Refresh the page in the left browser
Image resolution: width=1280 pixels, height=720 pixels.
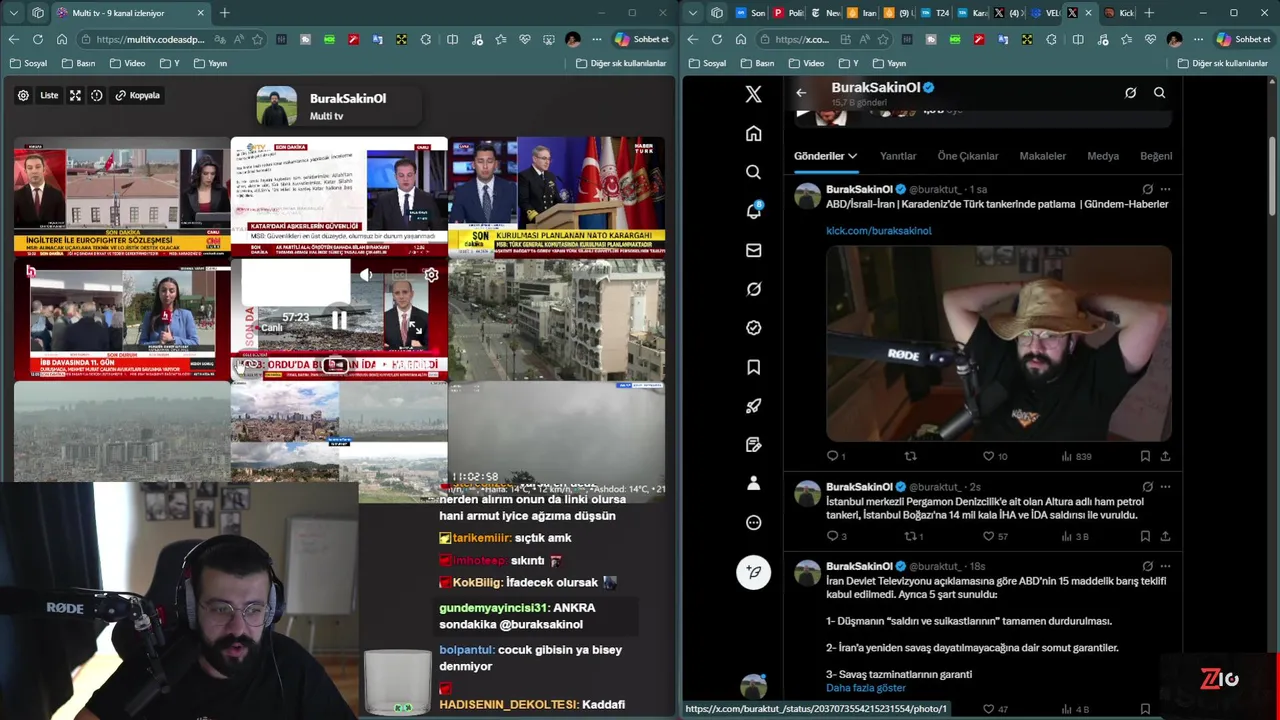38,39
